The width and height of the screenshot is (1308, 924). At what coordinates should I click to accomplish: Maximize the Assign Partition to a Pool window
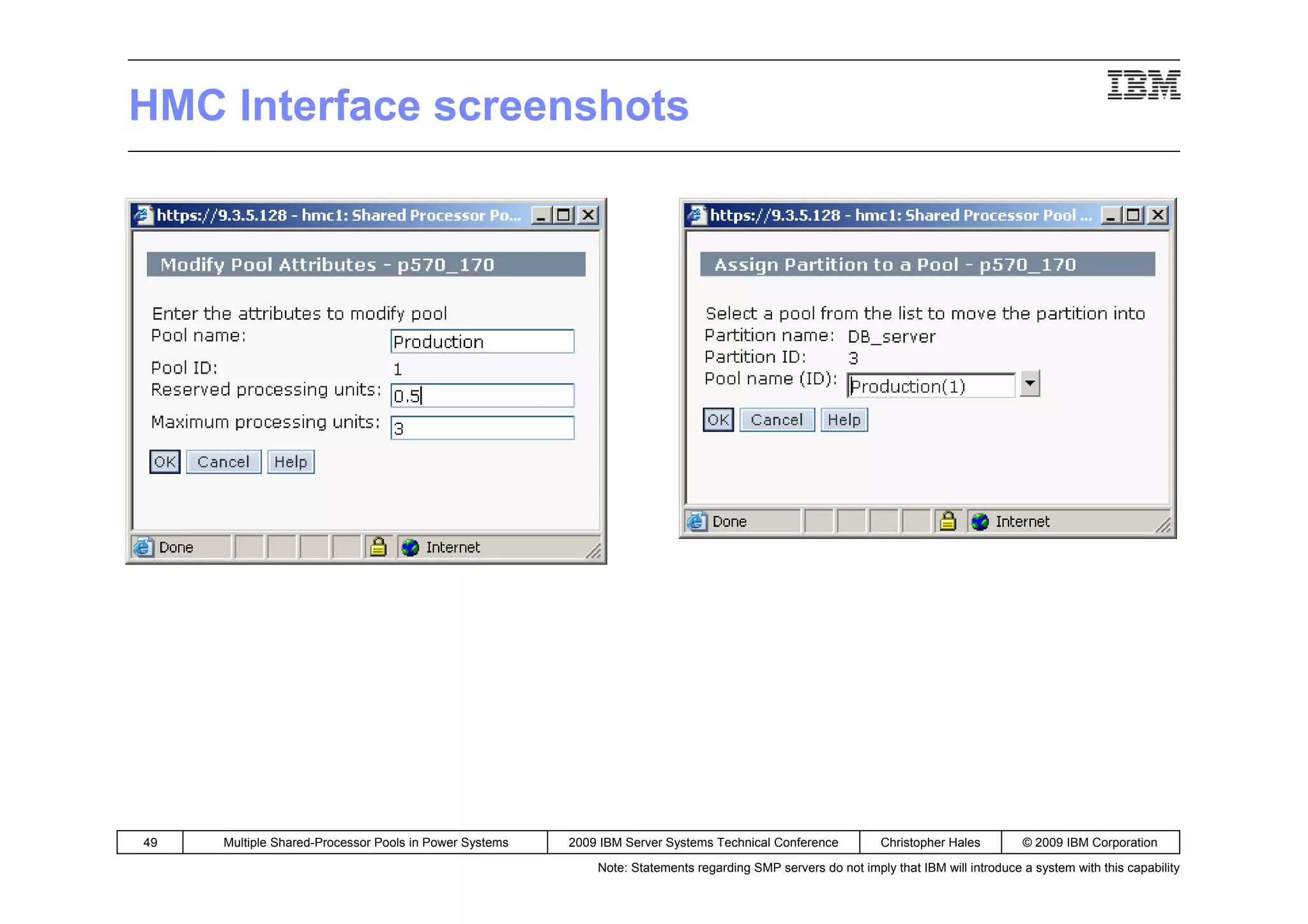pos(1133,215)
